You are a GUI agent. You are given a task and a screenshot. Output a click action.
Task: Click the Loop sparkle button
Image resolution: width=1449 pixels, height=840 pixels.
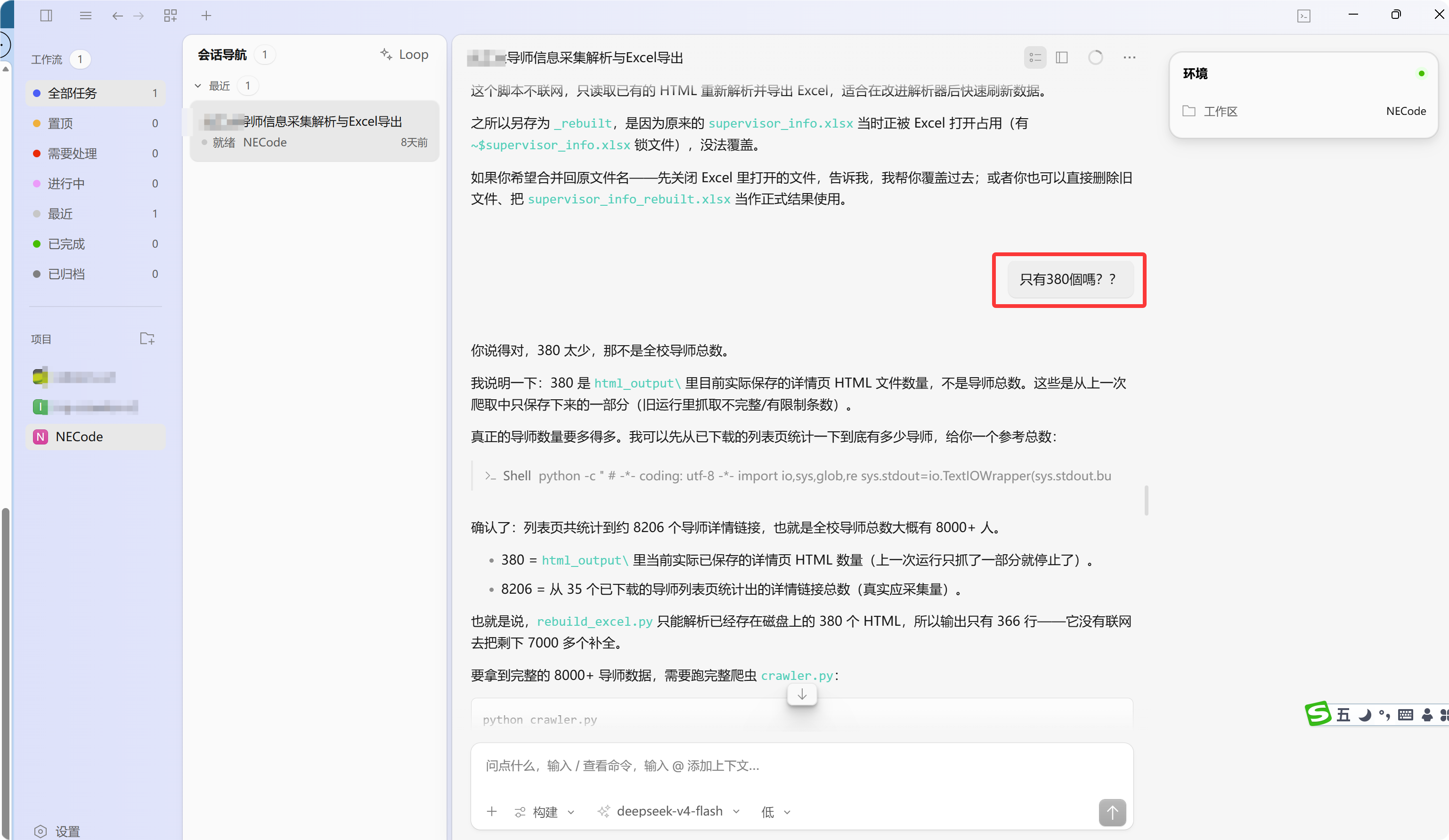pyautogui.click(x=404, y=54)
